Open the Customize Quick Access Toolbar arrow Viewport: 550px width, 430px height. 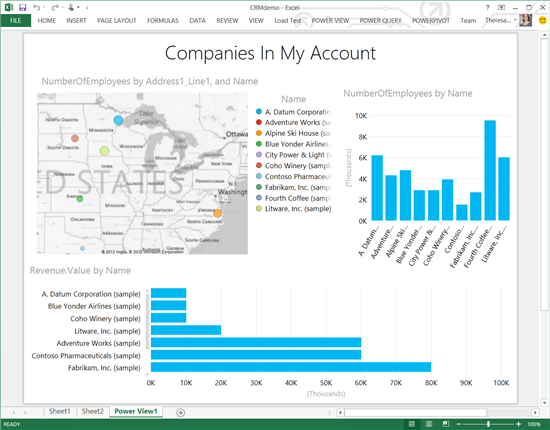[87, 7]
